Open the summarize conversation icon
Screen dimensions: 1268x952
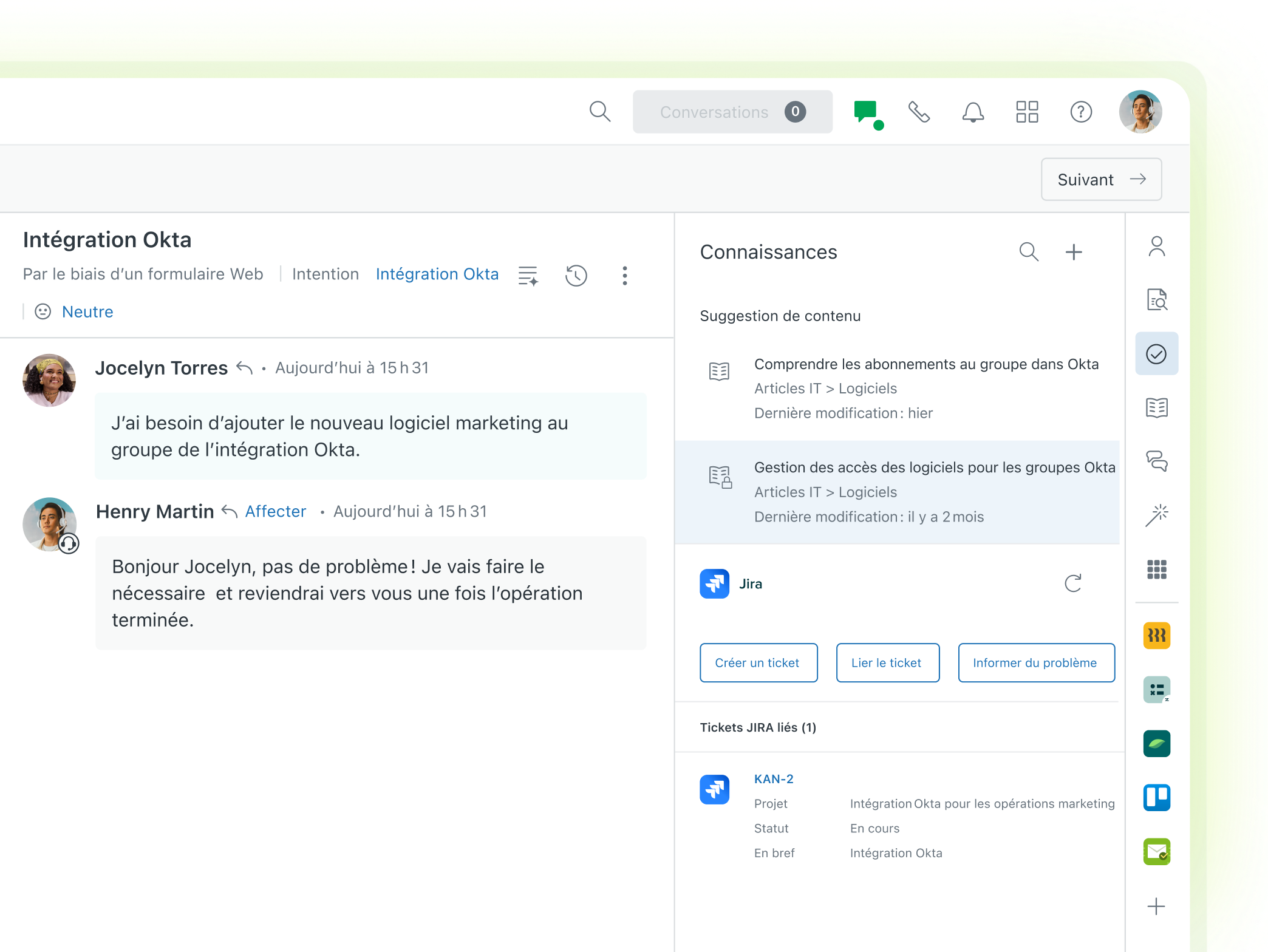click(x=528, y=276)
